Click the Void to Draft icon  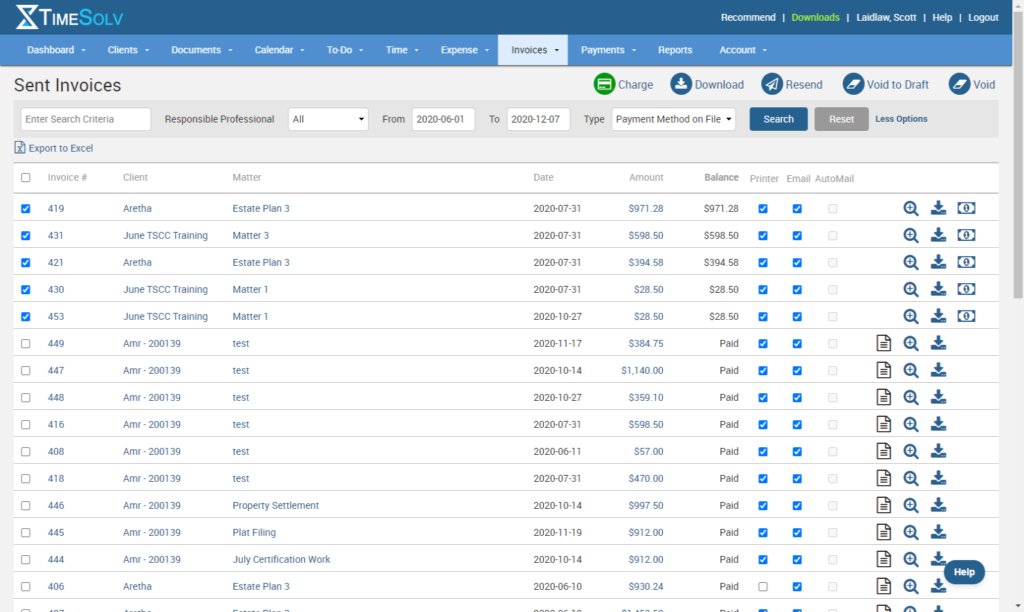pos(853,84)
